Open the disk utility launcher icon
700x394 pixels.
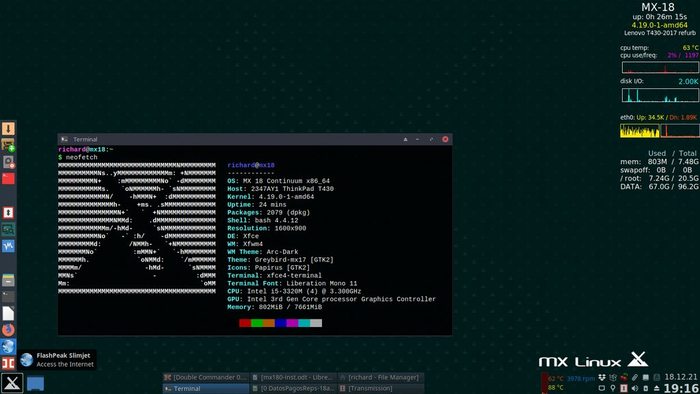click(x=8, y=162)
